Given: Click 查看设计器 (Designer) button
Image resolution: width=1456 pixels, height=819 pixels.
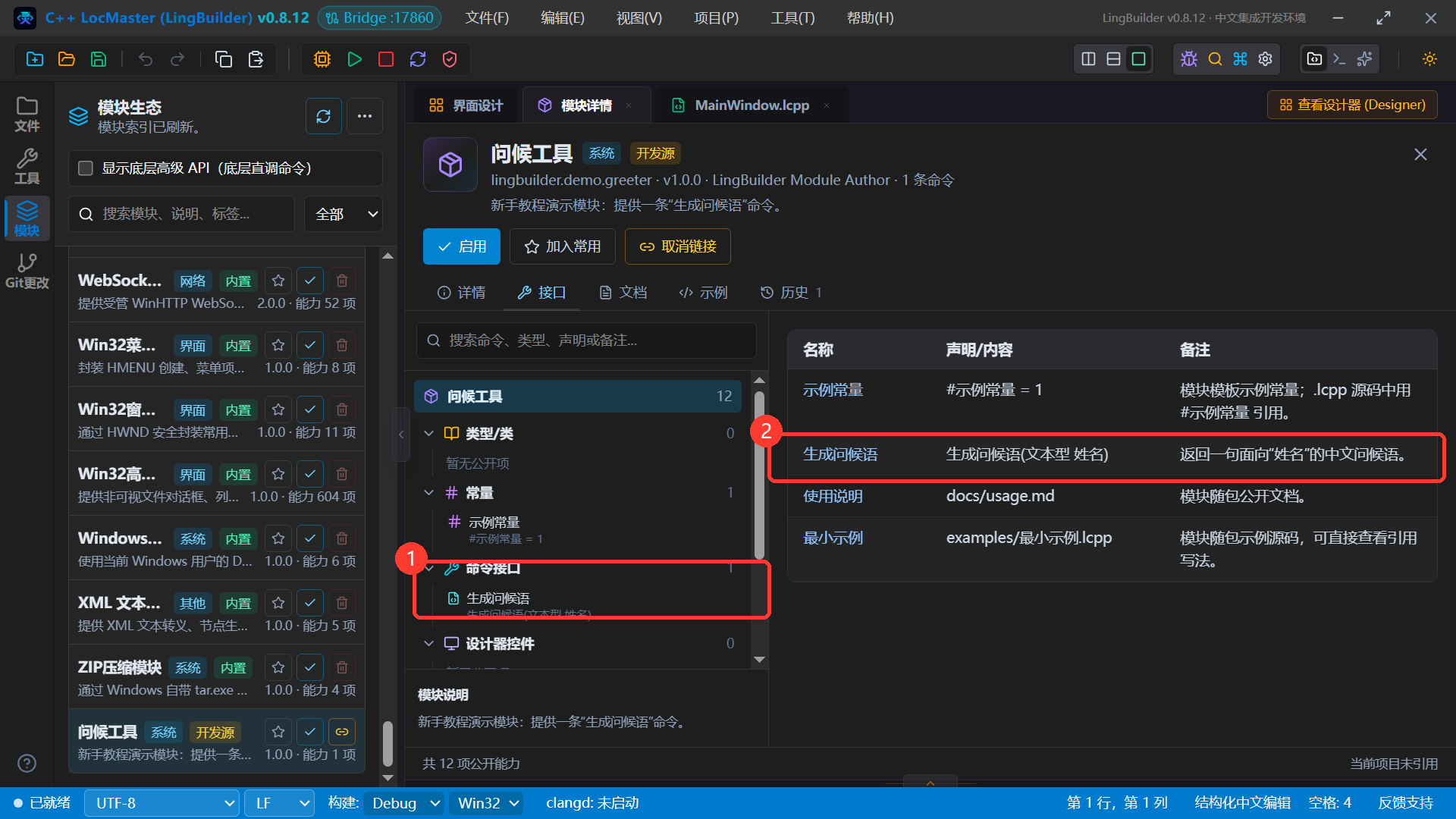Looking at the screenshot, I should 1352,105.
